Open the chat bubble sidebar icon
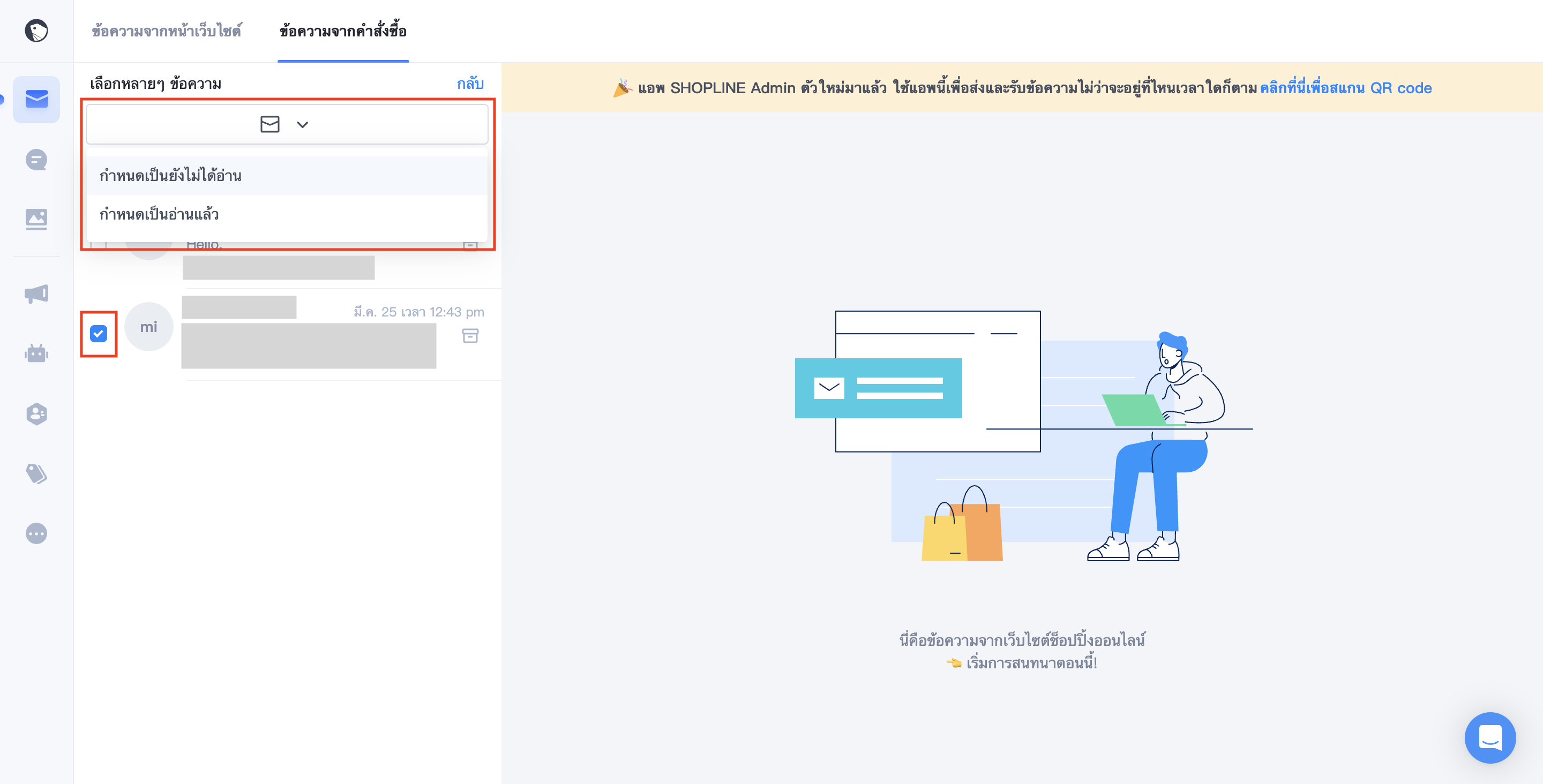This screenshot has width=1543, height=784. [x=36, y=160]
